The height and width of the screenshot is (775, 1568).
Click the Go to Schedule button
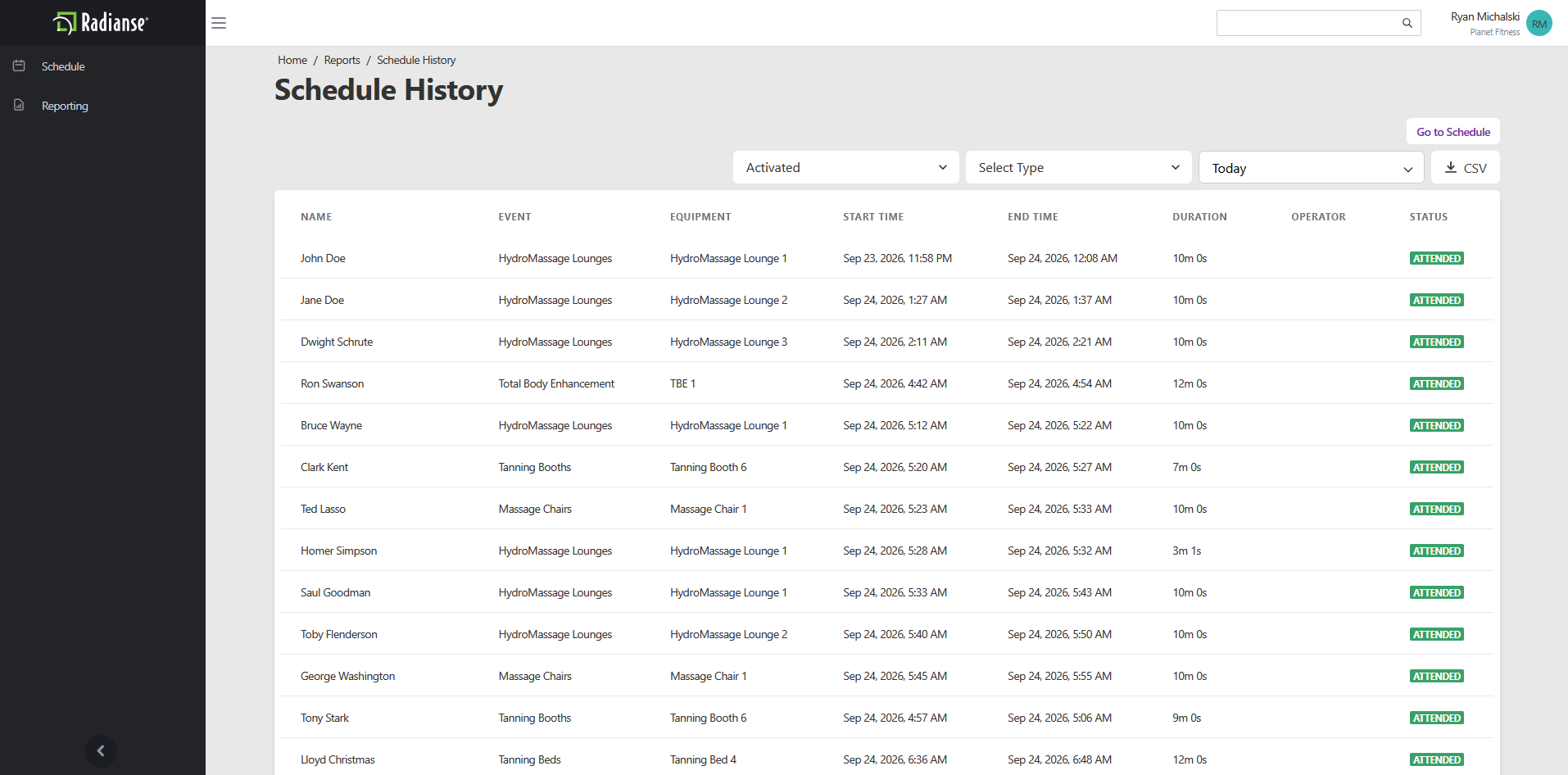tap(1453, 131)
